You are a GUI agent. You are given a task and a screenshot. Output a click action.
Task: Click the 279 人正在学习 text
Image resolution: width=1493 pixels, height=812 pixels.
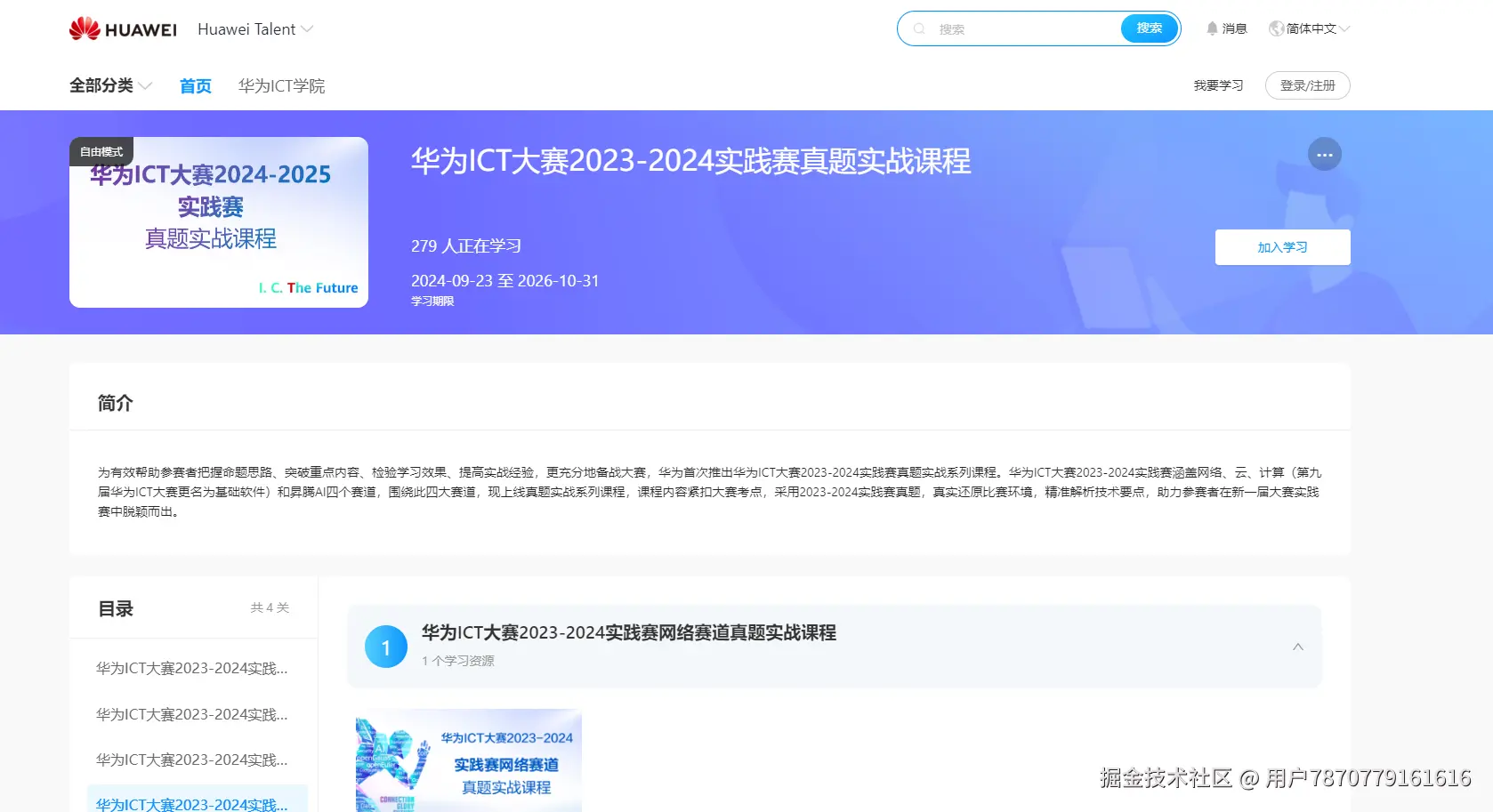point(466,246)
